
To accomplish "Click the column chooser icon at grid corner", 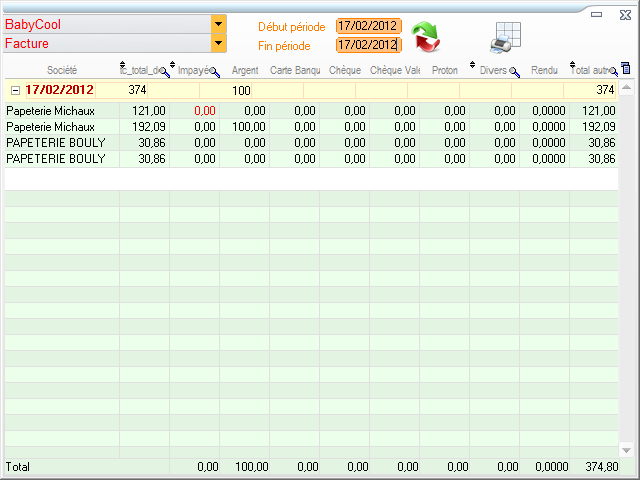I will 626,69.
